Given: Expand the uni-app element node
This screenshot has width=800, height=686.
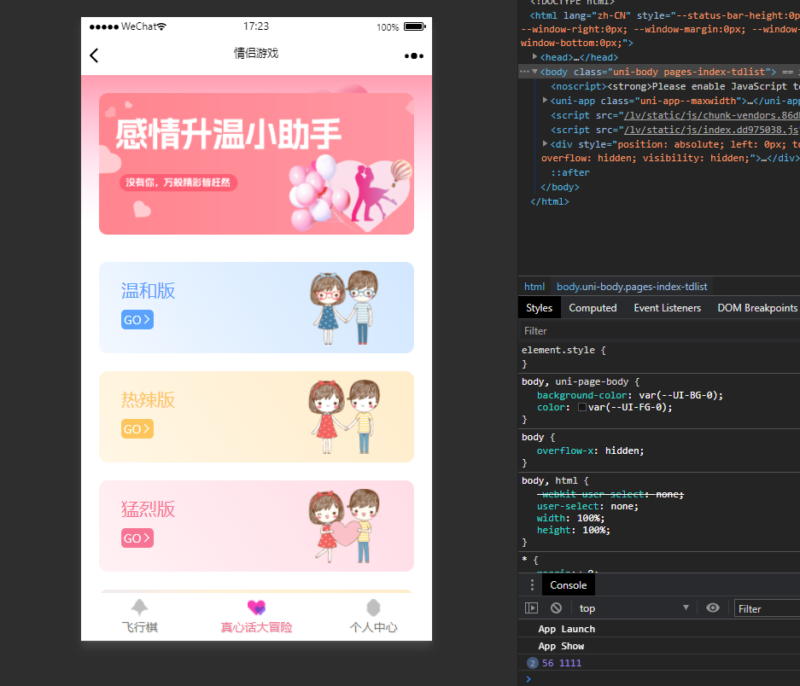Looking at the screenshot, I should (x=545, y=100).
